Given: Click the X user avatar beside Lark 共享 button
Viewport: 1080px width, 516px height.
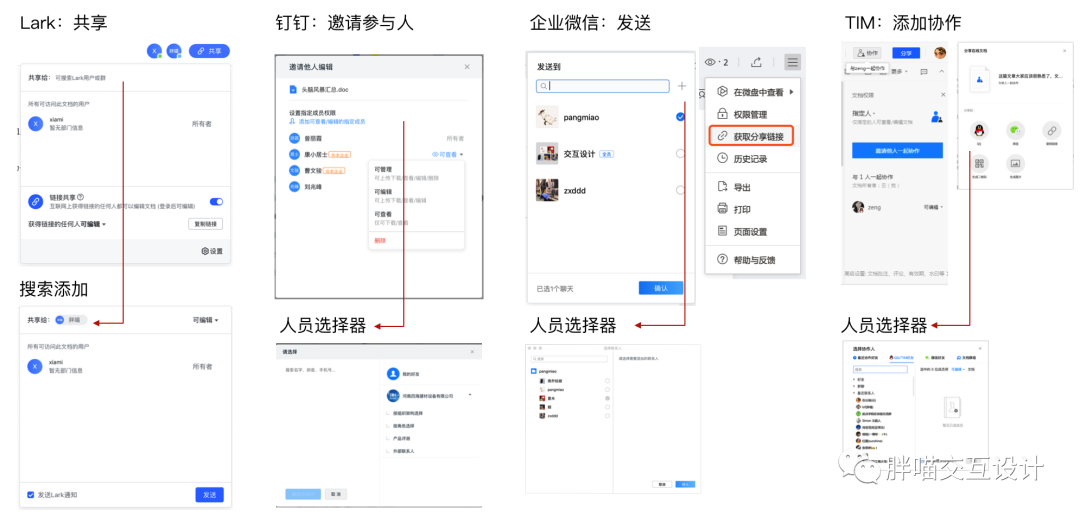Looking at the screenshot, I should [154, 51].
